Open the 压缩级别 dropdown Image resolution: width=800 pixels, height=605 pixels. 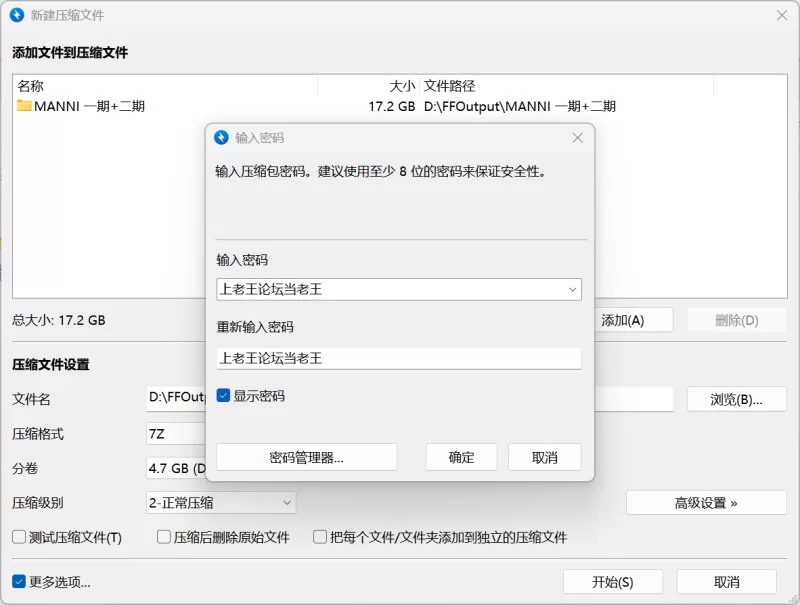click(x=221, y=503)
